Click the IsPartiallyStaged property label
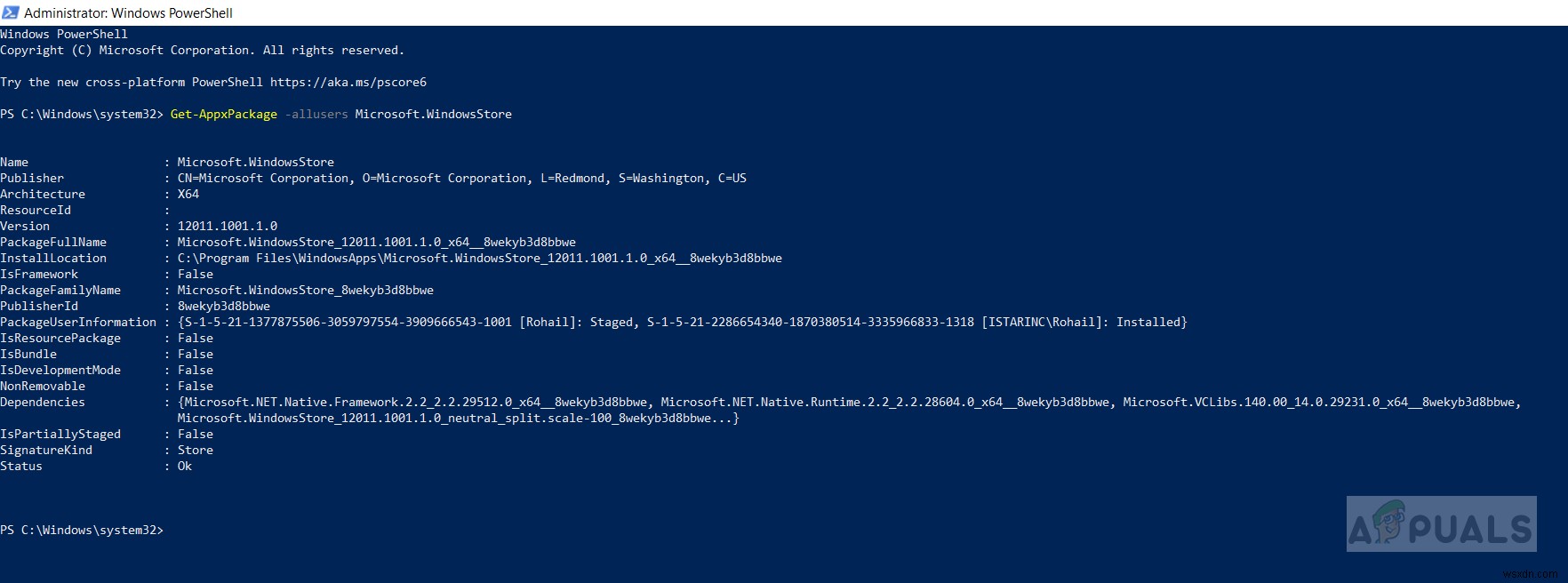This screenshot has width=1568, height=583. (60, 434)
